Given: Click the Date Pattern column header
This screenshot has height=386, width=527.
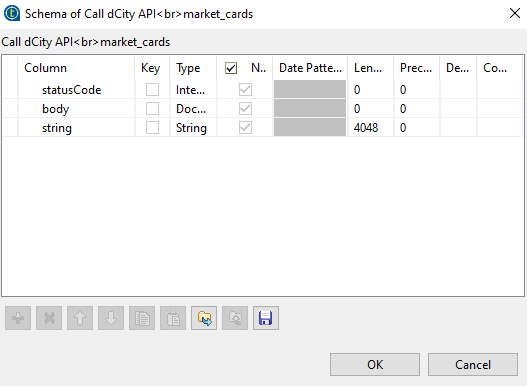Looking at the screenshot, I should 310,68.
